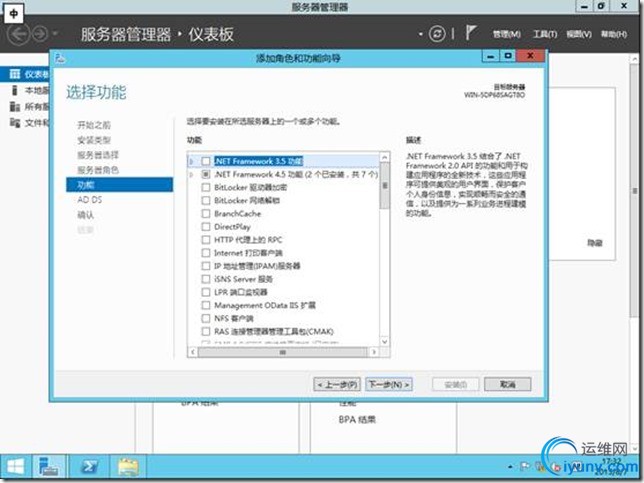This screenshot has height=483, width=644.
Task: Refresh the Server Manager dashboard
Action: [x=437, y=34]
